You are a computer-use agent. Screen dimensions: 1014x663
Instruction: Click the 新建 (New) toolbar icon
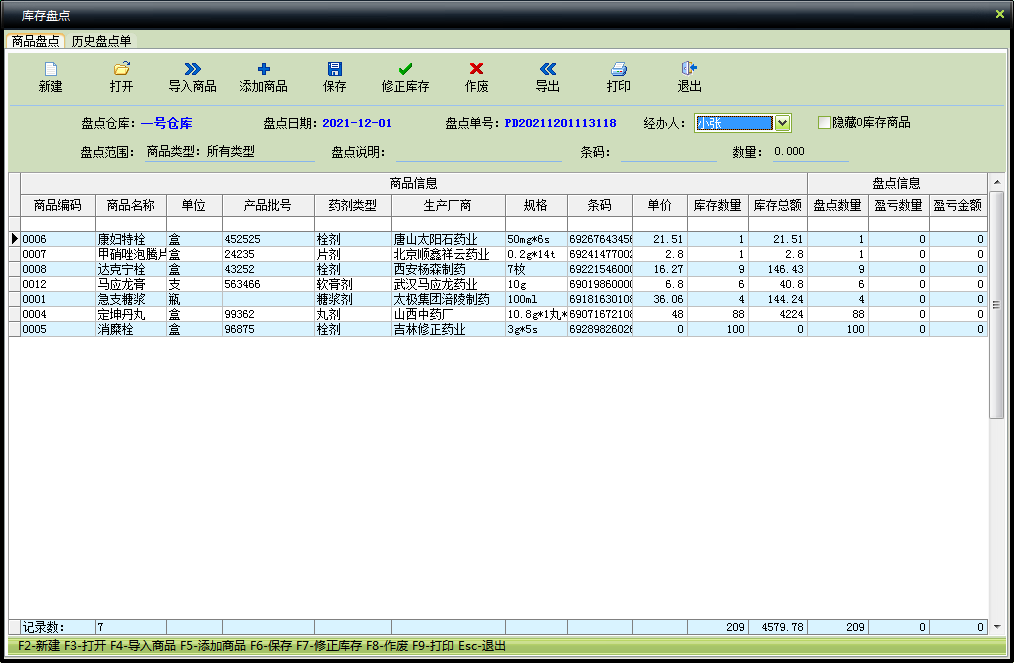[x=50, y=69]
